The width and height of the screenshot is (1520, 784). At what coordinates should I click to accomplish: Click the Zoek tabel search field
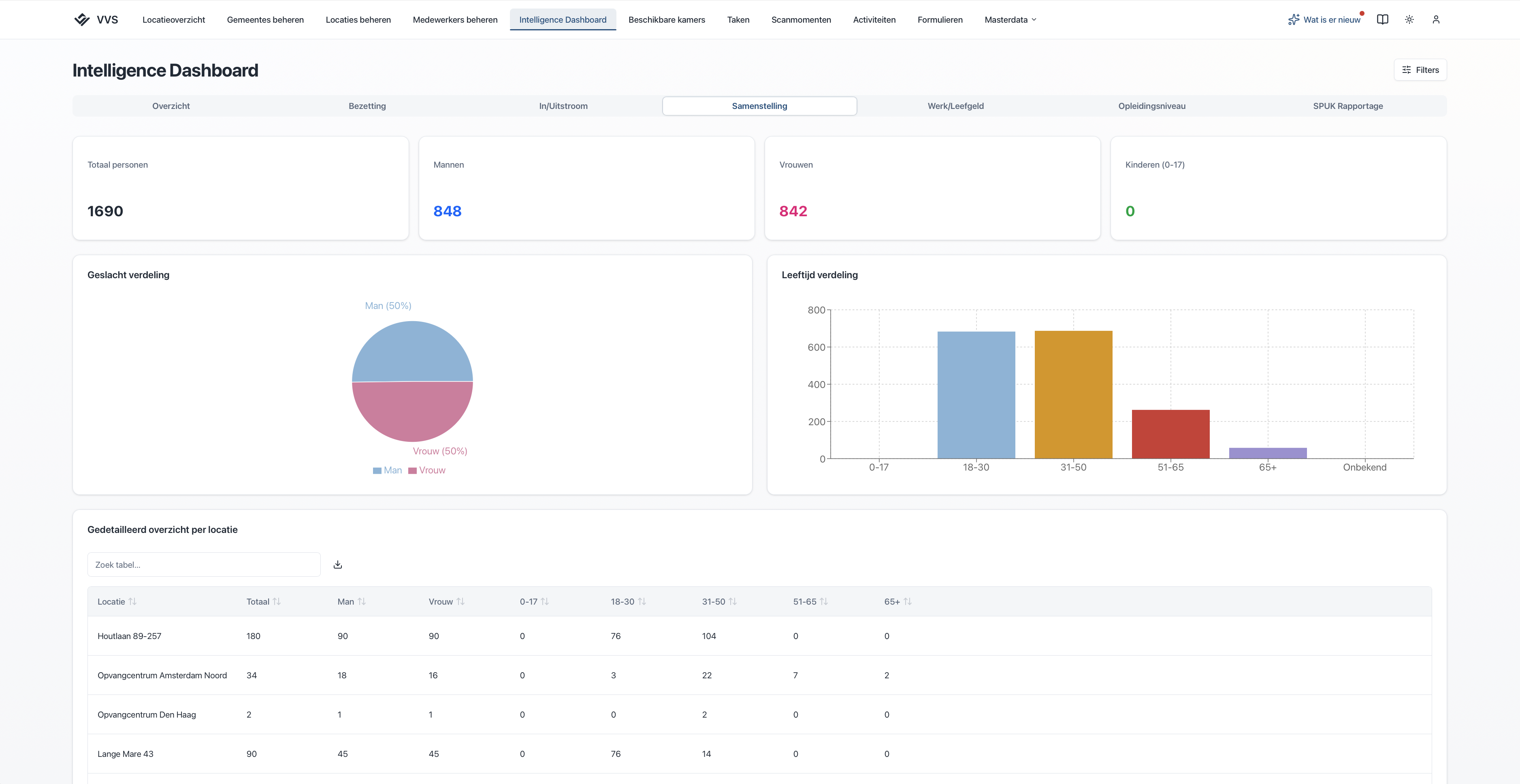(x=204, y=565)
